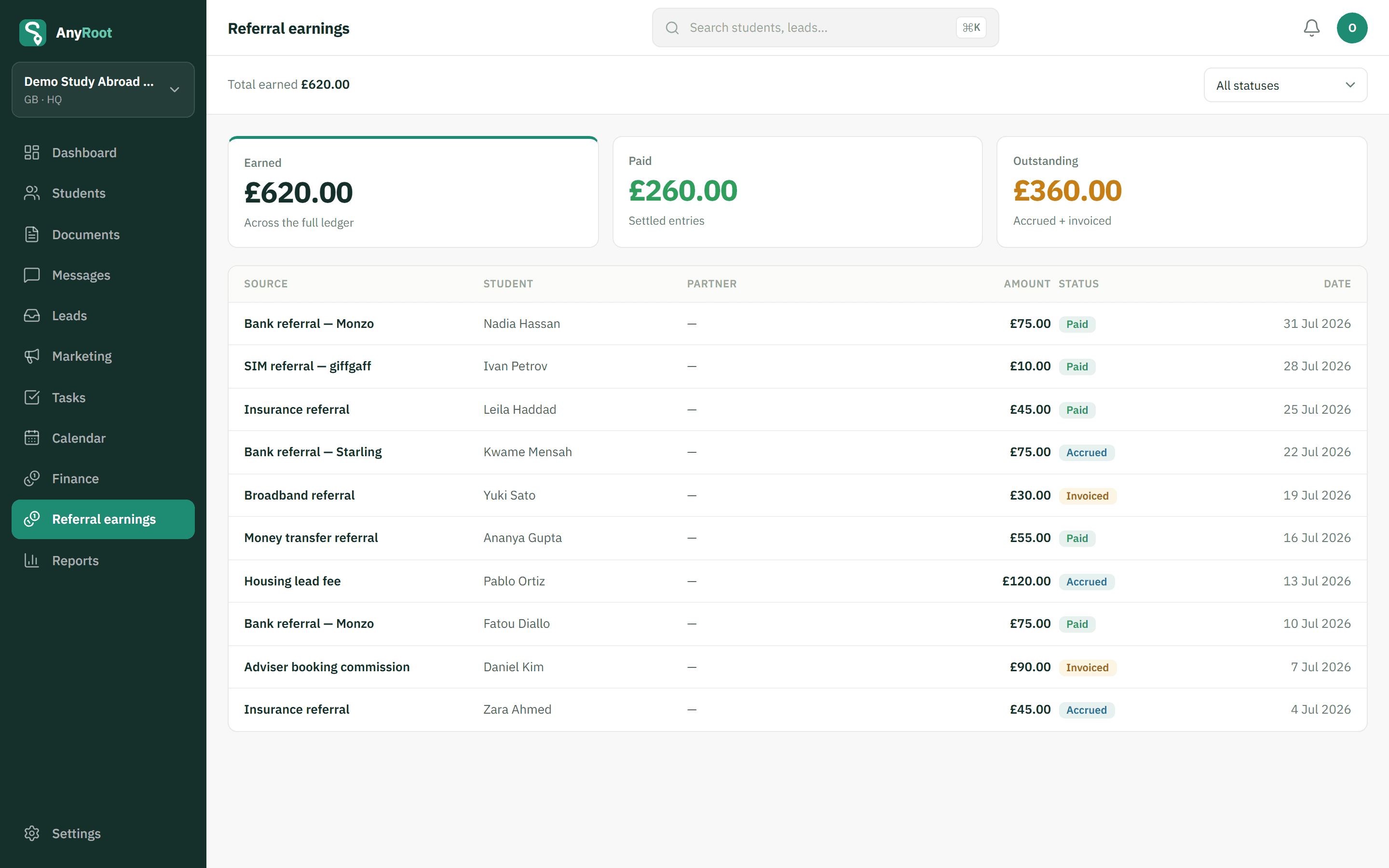Click the Messages chat bubble icon

(31, 275)
